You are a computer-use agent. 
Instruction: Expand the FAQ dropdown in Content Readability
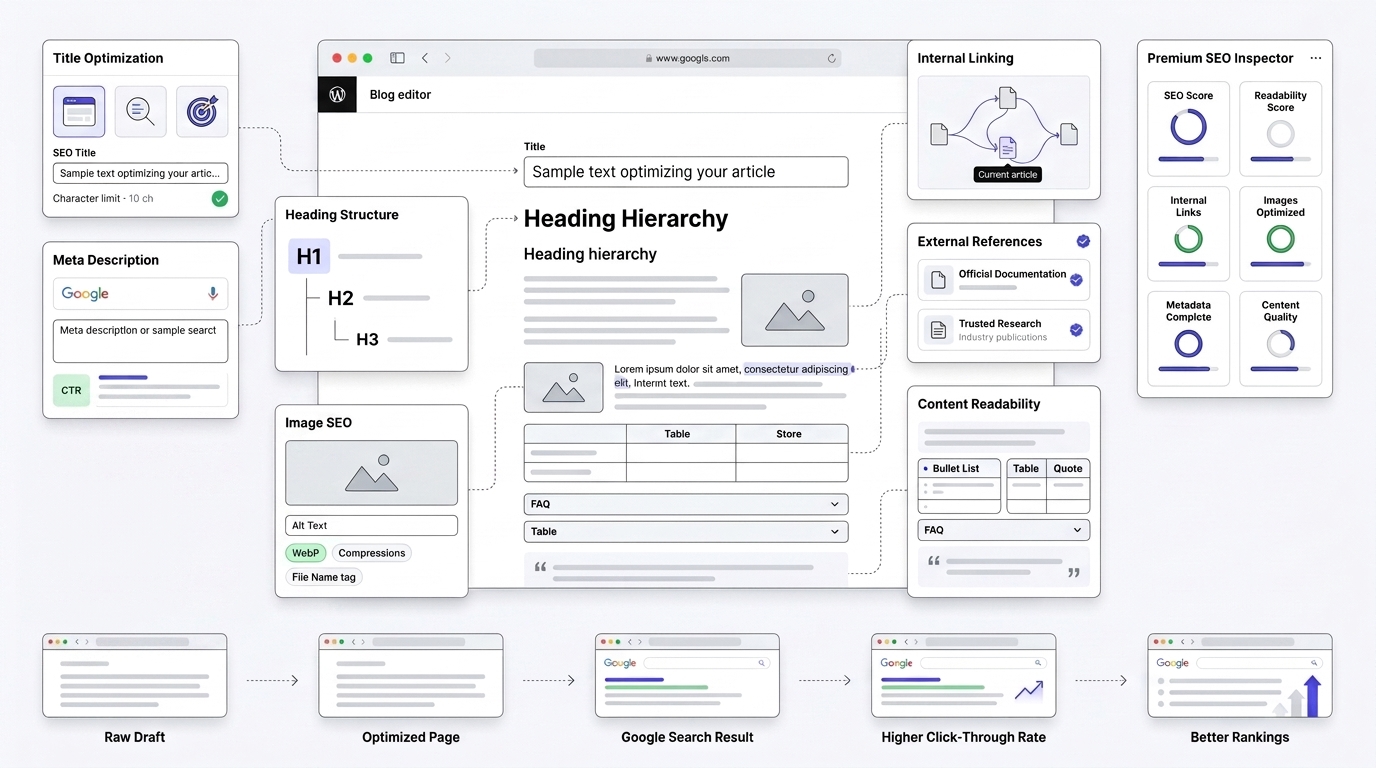click(x=1004, y=530)
